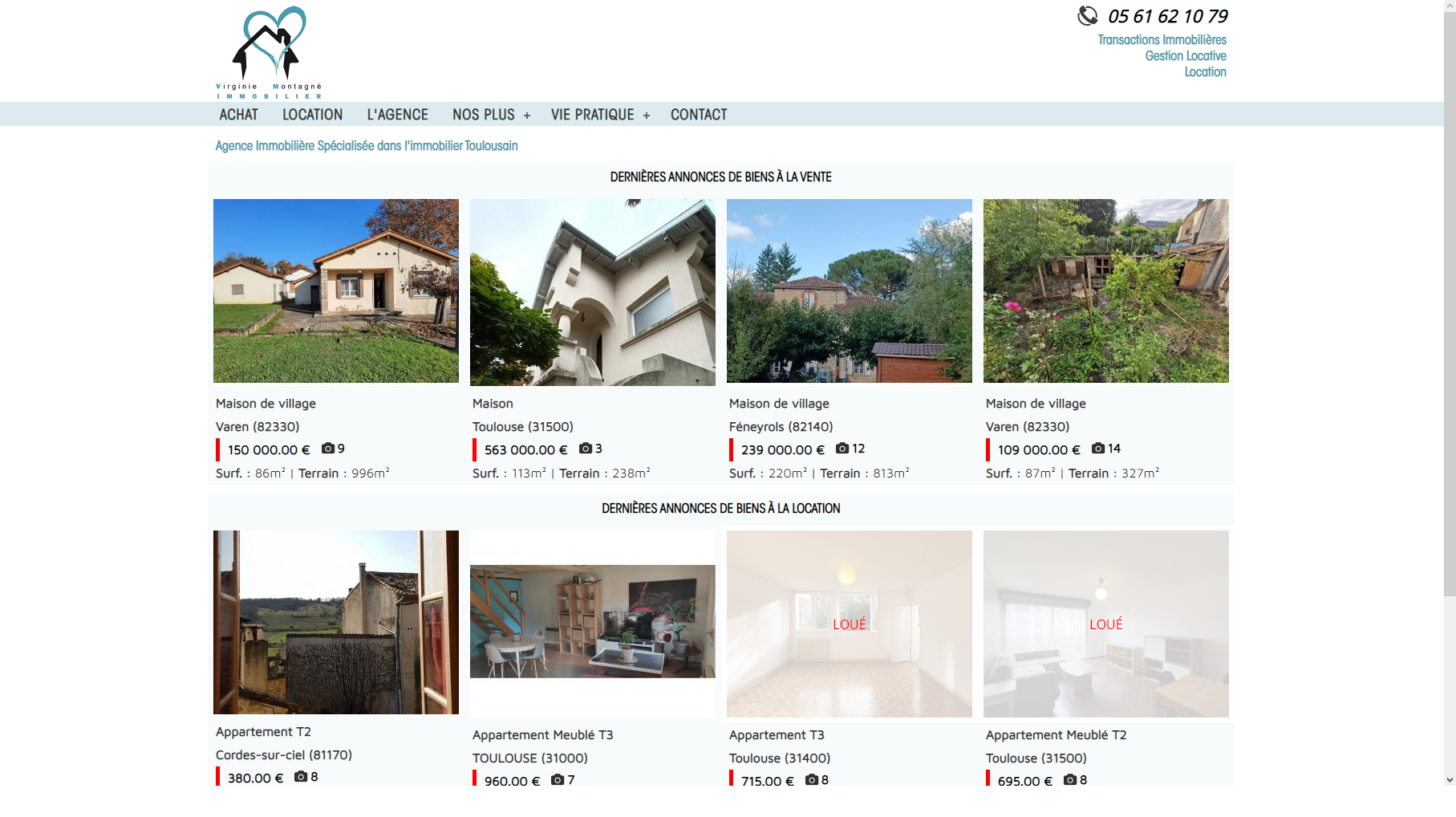
Task: Click the camera icon showing 14 photos for second Varen listing
Action: click(x=1097, y=449)
